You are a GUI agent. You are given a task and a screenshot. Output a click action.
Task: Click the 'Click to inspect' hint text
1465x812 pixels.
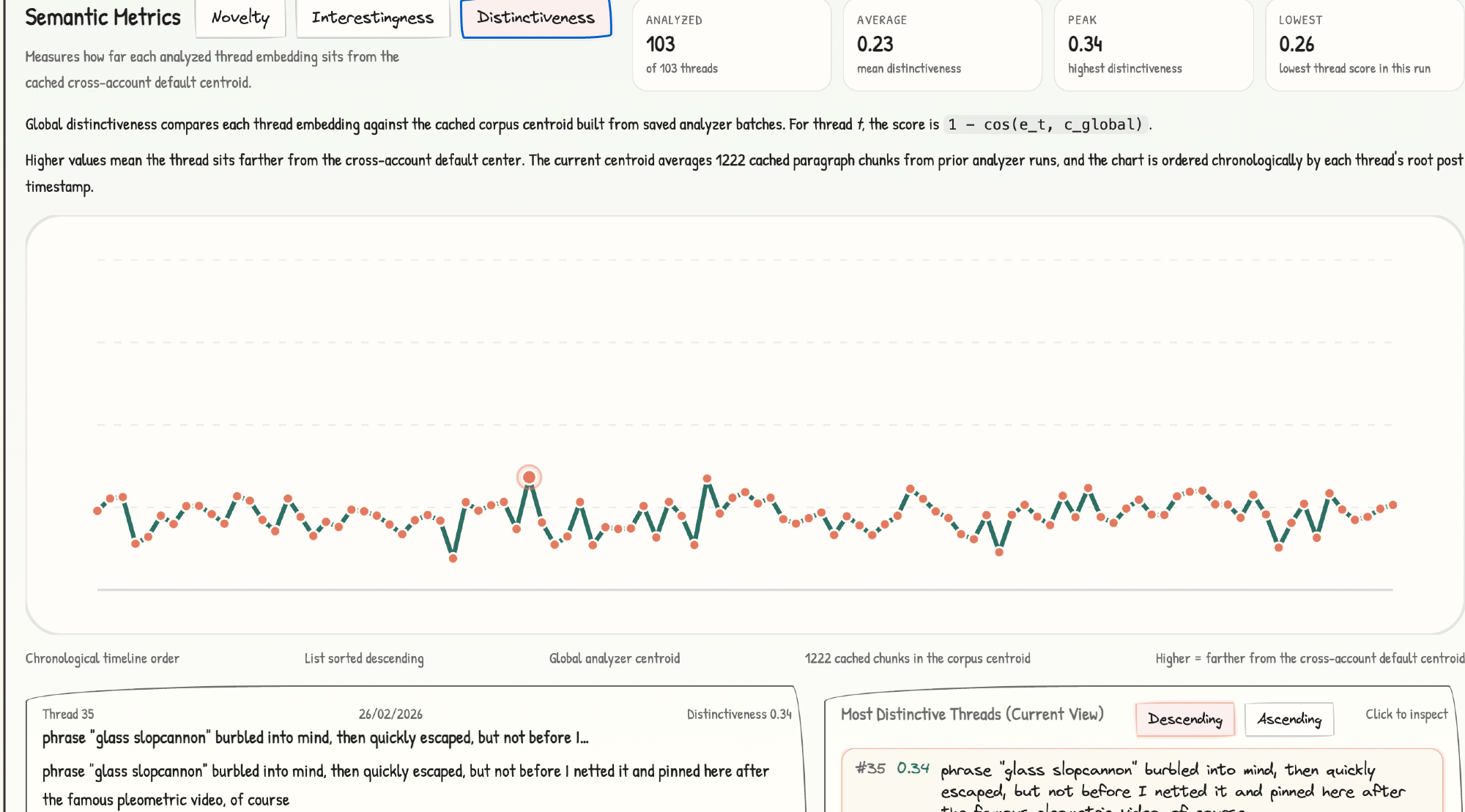[1406, 714]
